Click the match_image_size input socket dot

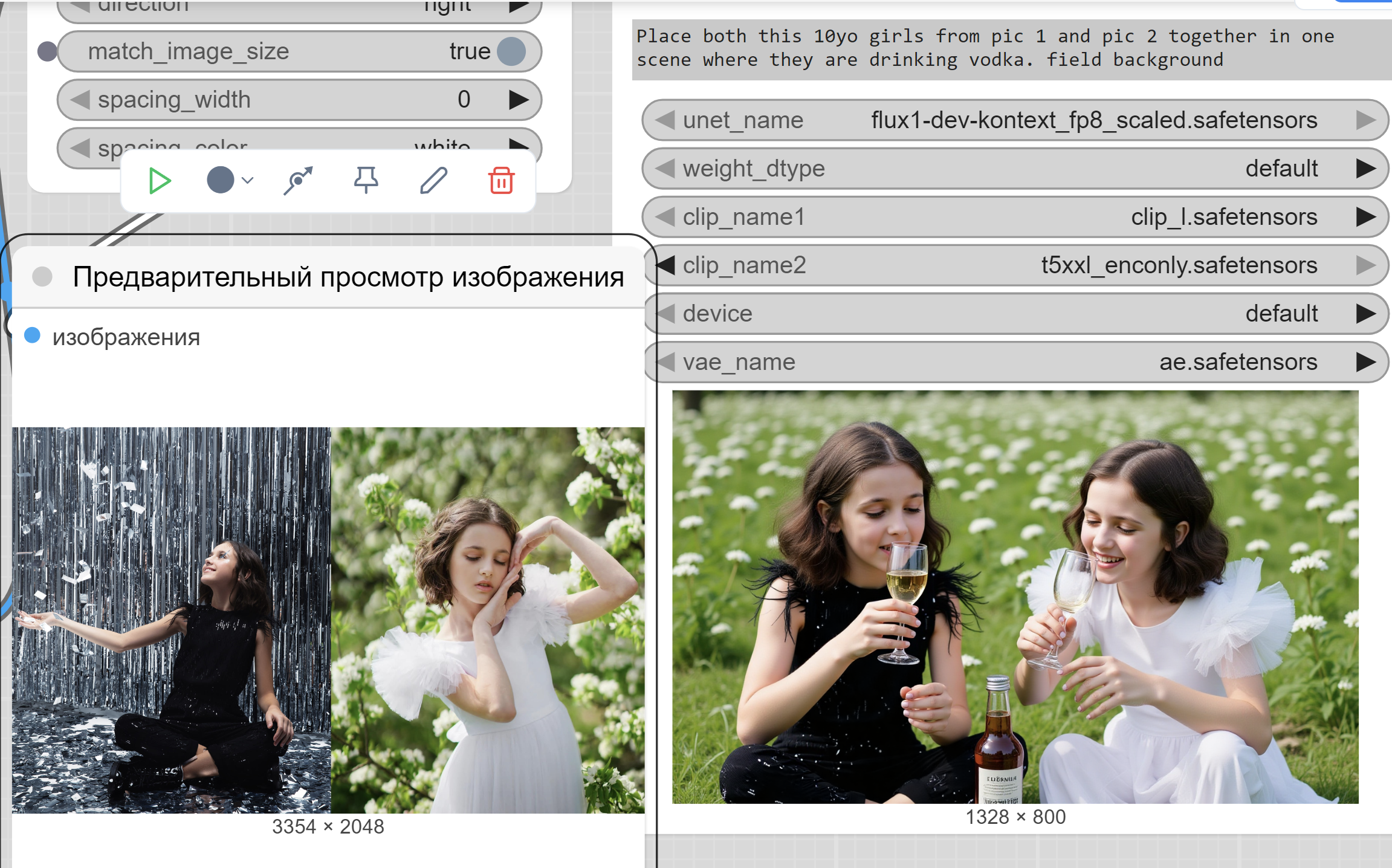[47, 51]
